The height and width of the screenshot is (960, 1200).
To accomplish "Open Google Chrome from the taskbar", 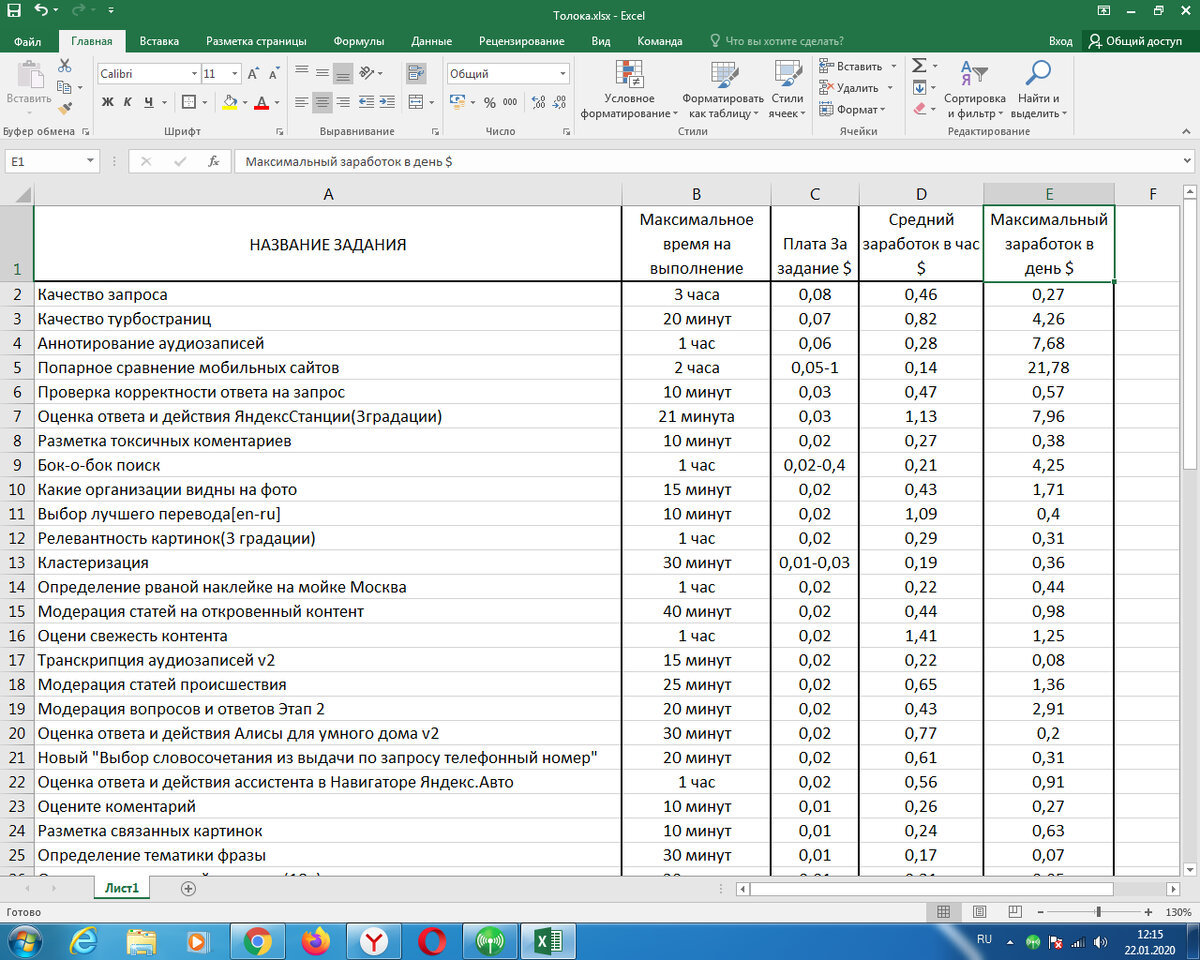I will tap(257, 941).
